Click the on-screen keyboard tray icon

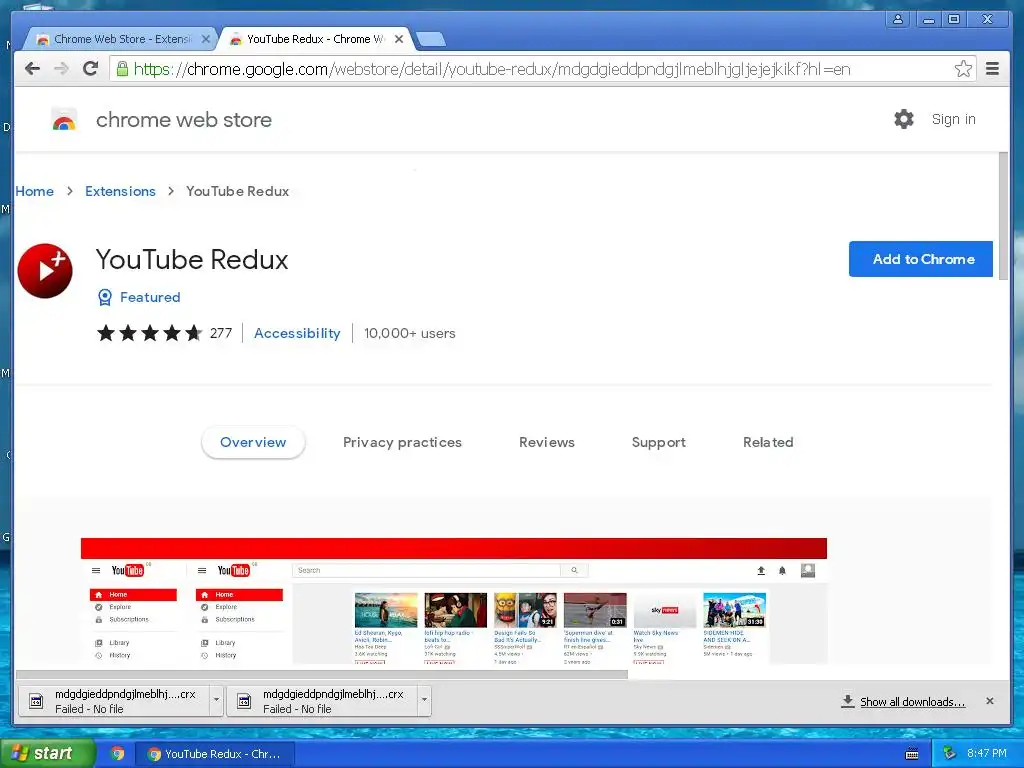912,754
